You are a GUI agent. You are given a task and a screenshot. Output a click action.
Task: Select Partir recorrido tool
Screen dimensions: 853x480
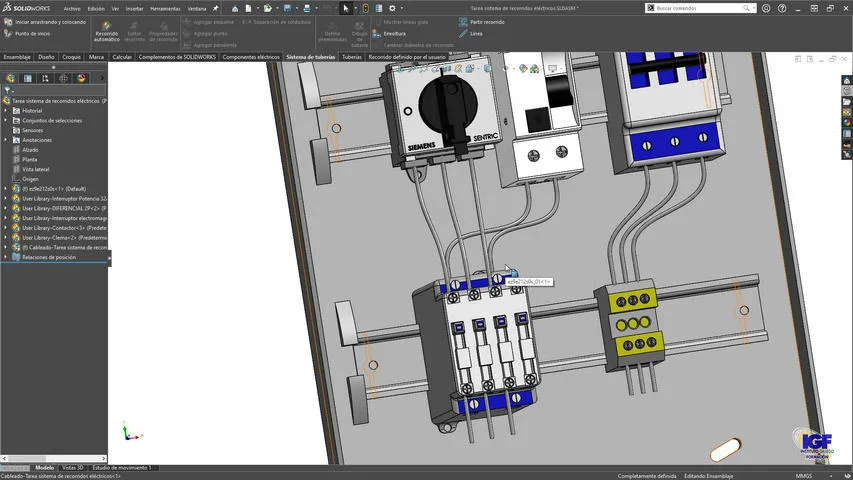point(482,22)
